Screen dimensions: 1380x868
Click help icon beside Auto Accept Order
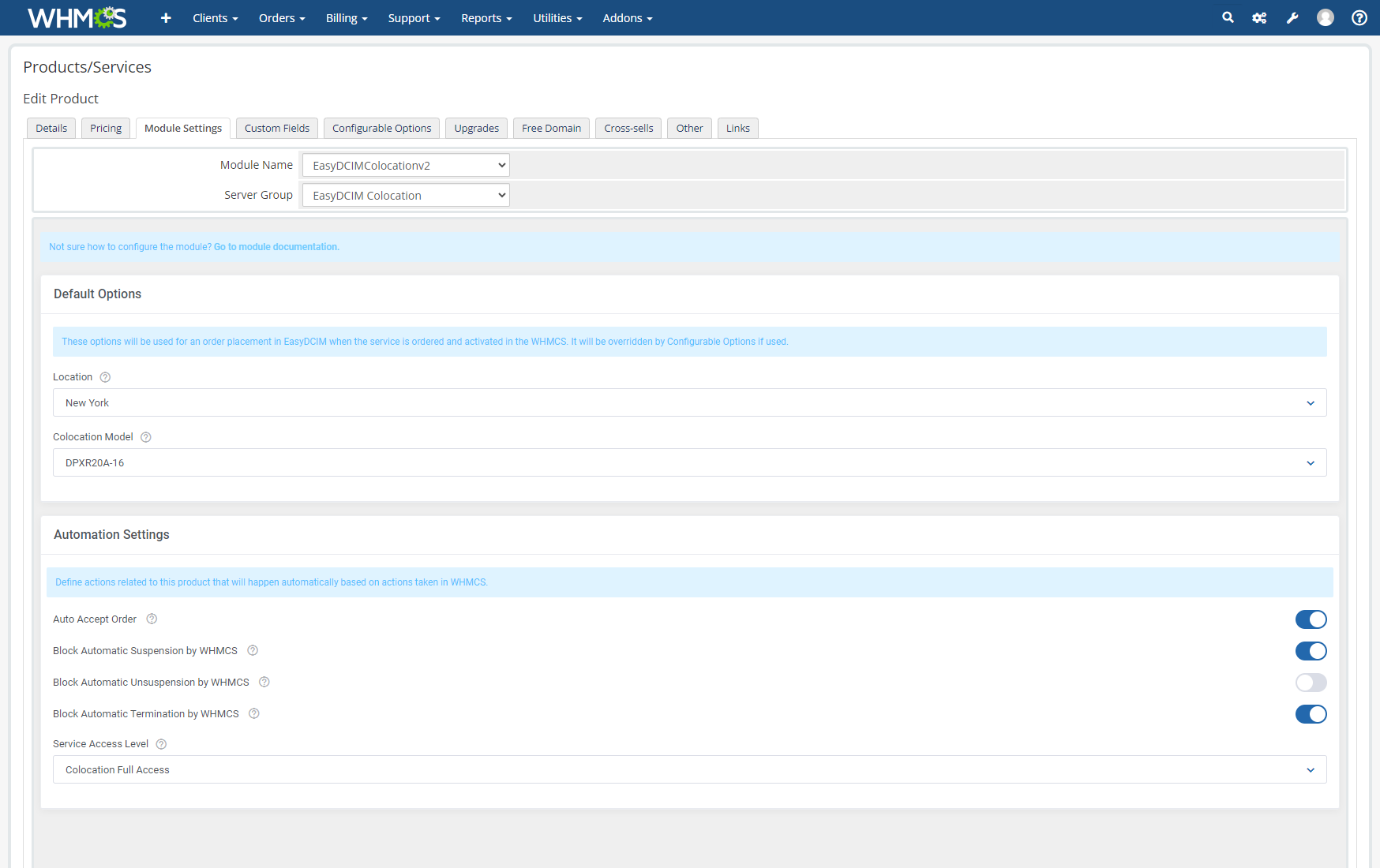[x=152, y=619]
